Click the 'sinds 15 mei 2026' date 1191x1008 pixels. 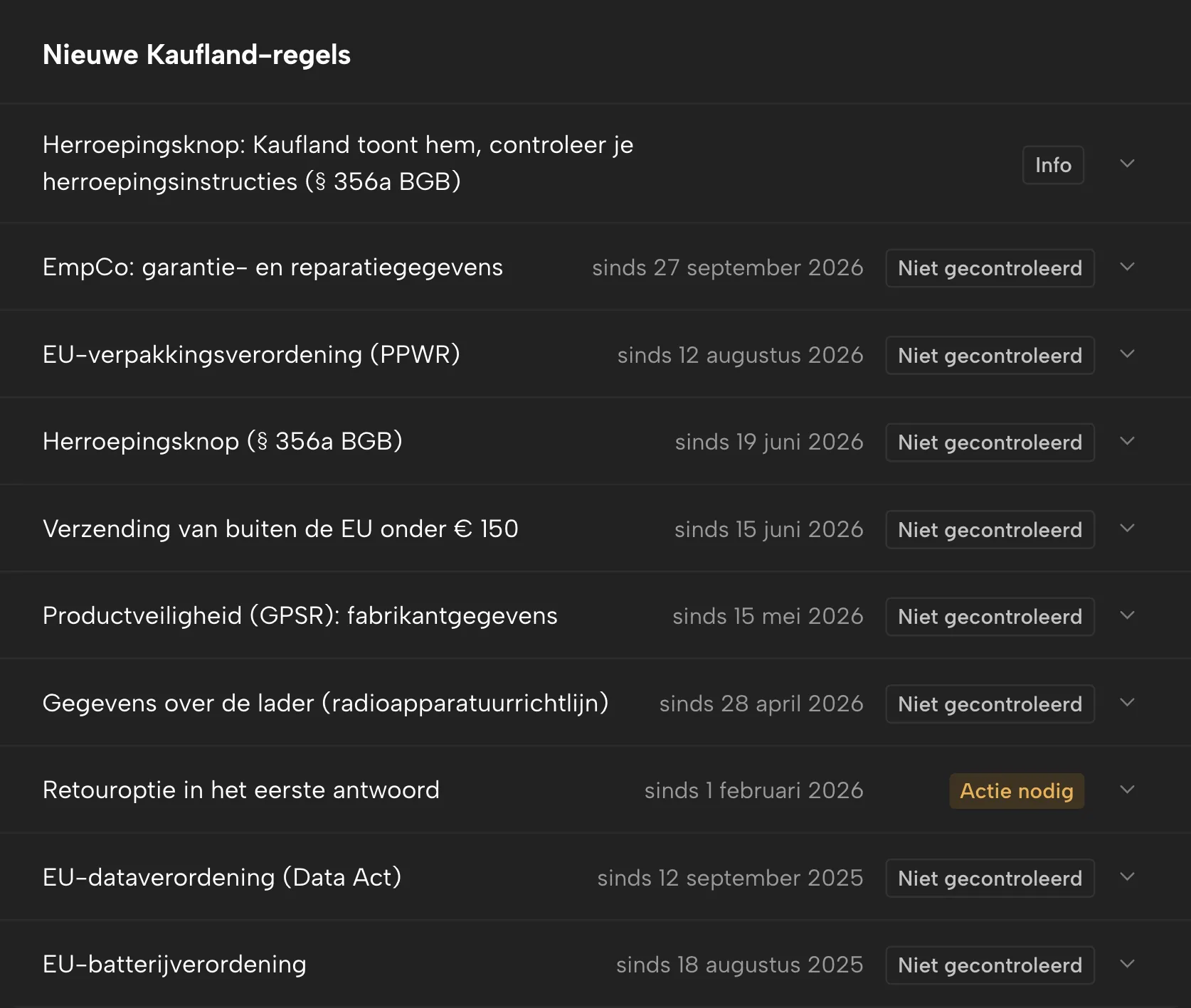pyautogui.click(x=768, y=616)
